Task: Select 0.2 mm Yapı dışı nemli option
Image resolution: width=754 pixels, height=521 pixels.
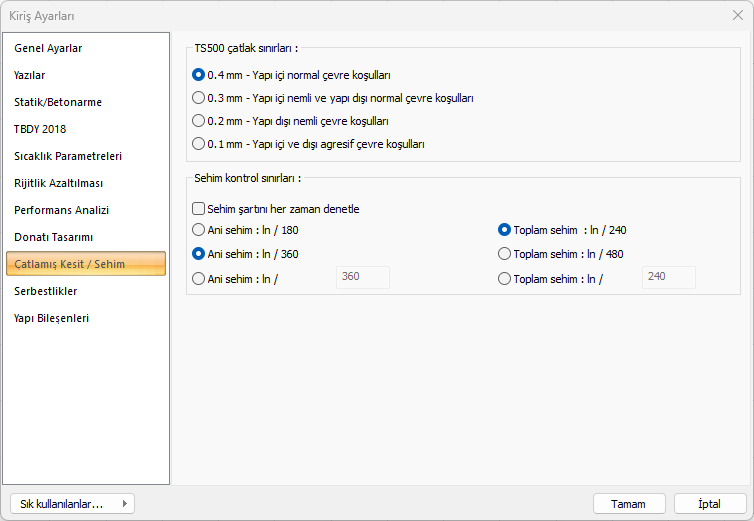Action: pos(198,121)
